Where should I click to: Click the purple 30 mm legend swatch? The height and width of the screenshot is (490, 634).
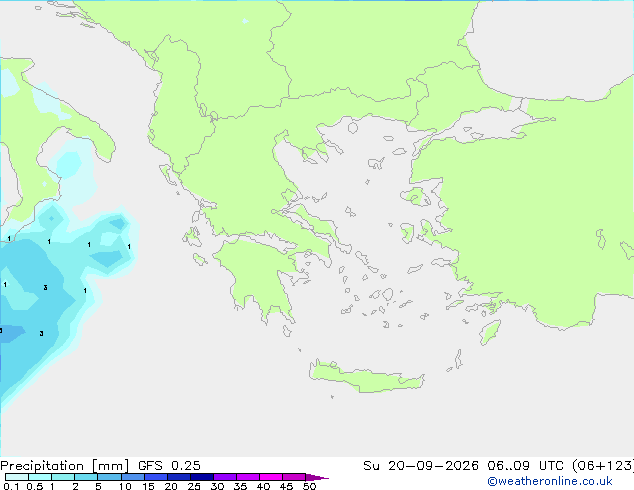[225, 477]
